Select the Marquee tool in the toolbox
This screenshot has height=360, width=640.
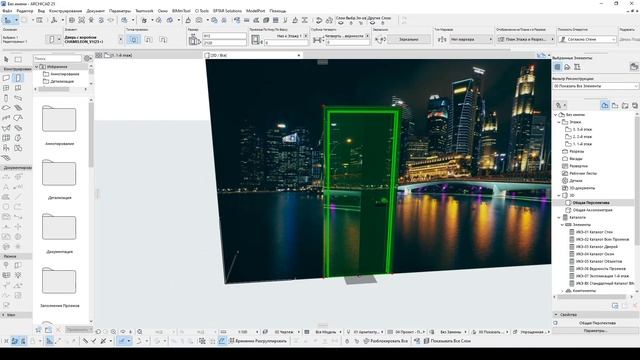click(18, 60)
